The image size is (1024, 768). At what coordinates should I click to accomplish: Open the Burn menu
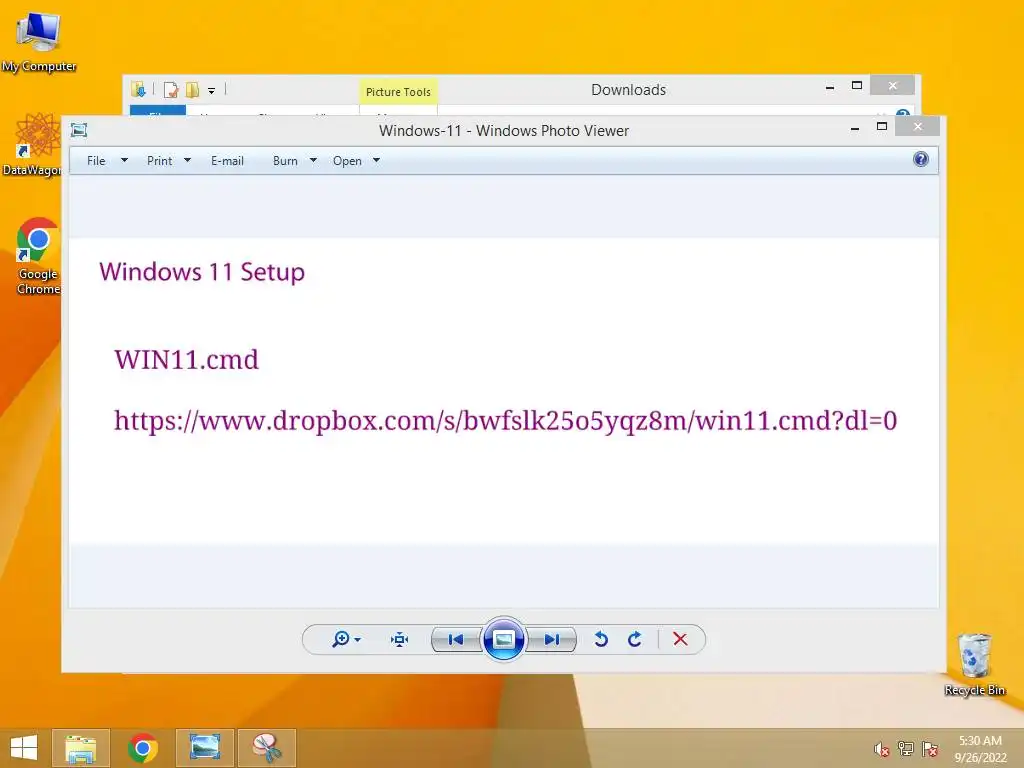[x=285, y=161]
